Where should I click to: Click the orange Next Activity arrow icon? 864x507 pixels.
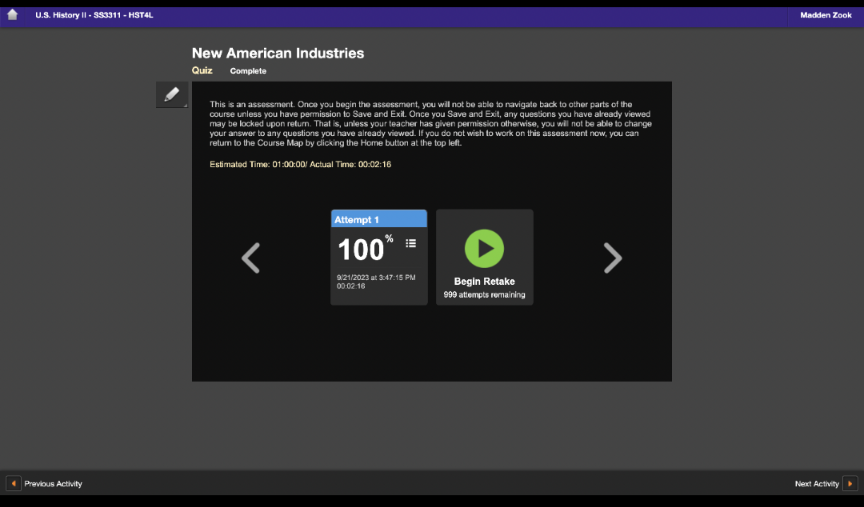(850, 484)
